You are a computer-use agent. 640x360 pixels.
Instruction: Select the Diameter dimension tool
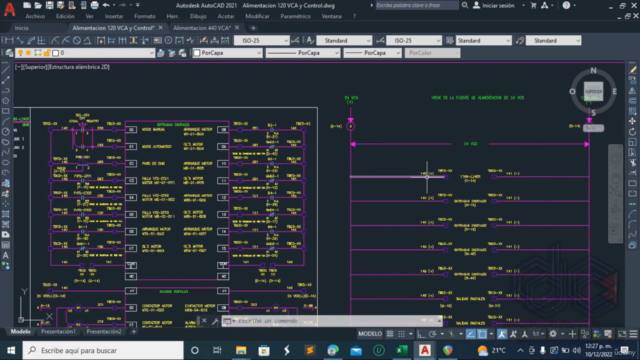[77, 40]
